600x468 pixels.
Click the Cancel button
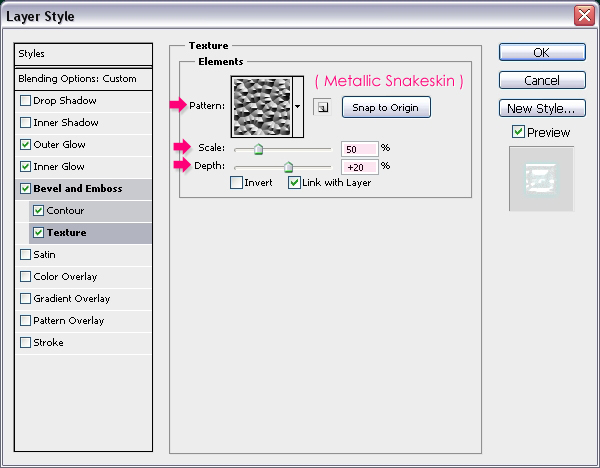(541, 80)
